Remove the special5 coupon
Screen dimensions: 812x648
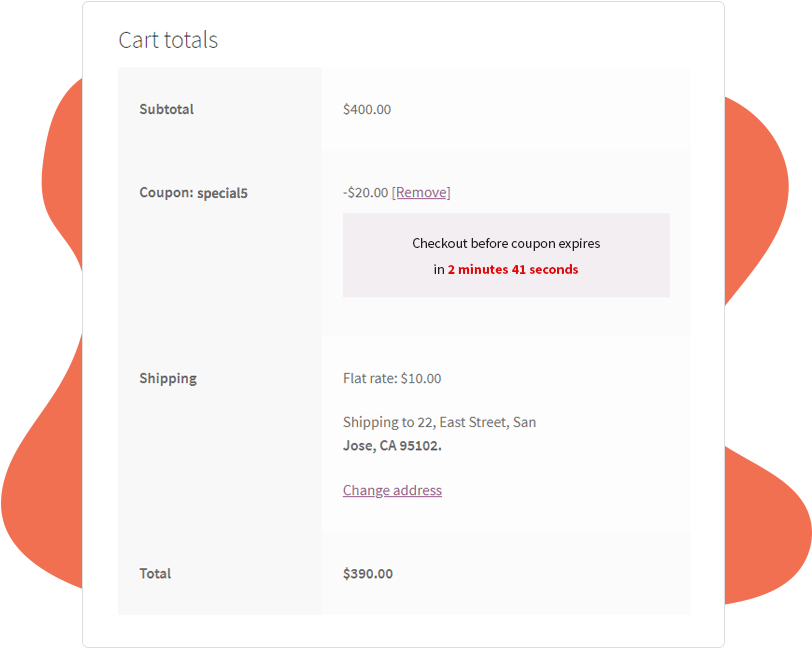click(x=421, y=192)
